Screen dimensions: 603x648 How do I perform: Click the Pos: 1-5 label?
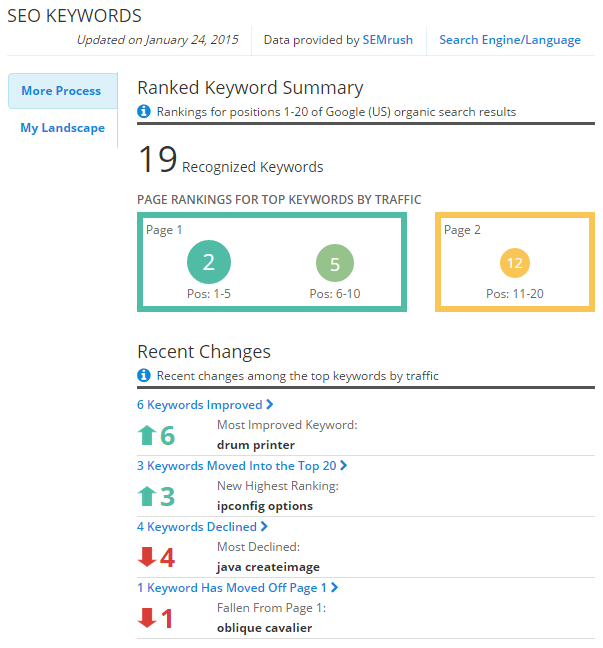pos(209,294)
